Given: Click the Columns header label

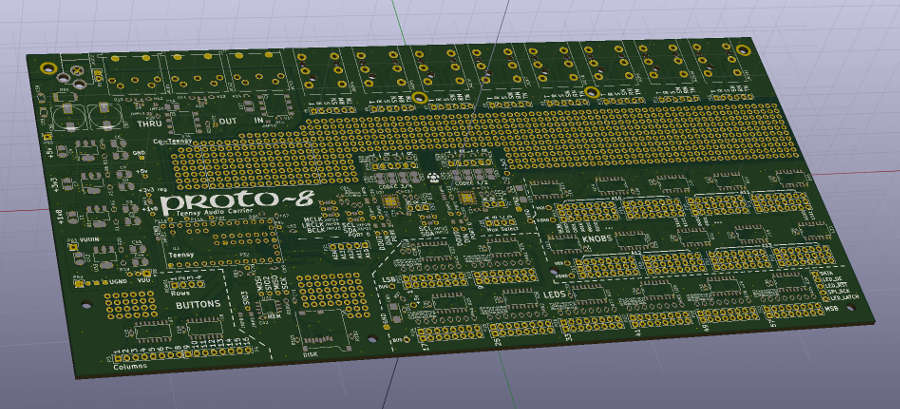Looking at the screenshot, I should coord(130,365).
